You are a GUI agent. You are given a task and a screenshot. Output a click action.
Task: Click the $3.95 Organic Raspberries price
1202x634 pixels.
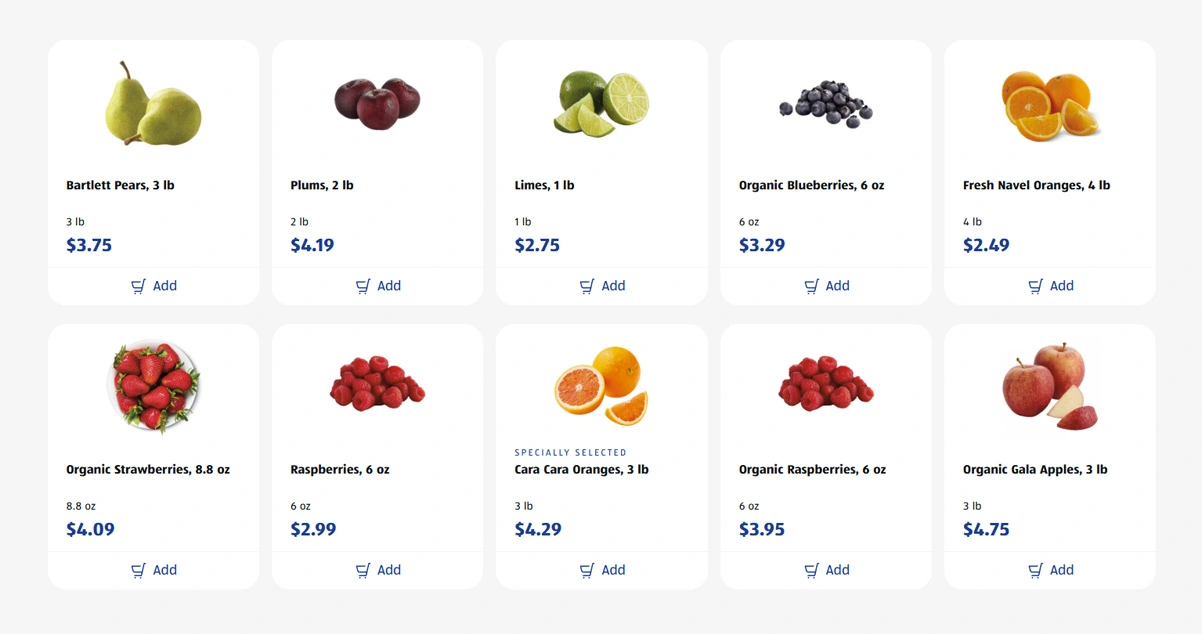762,529
